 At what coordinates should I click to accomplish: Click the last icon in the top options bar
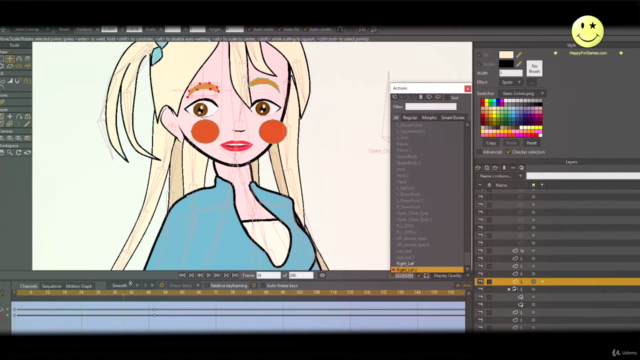(373, 29)
